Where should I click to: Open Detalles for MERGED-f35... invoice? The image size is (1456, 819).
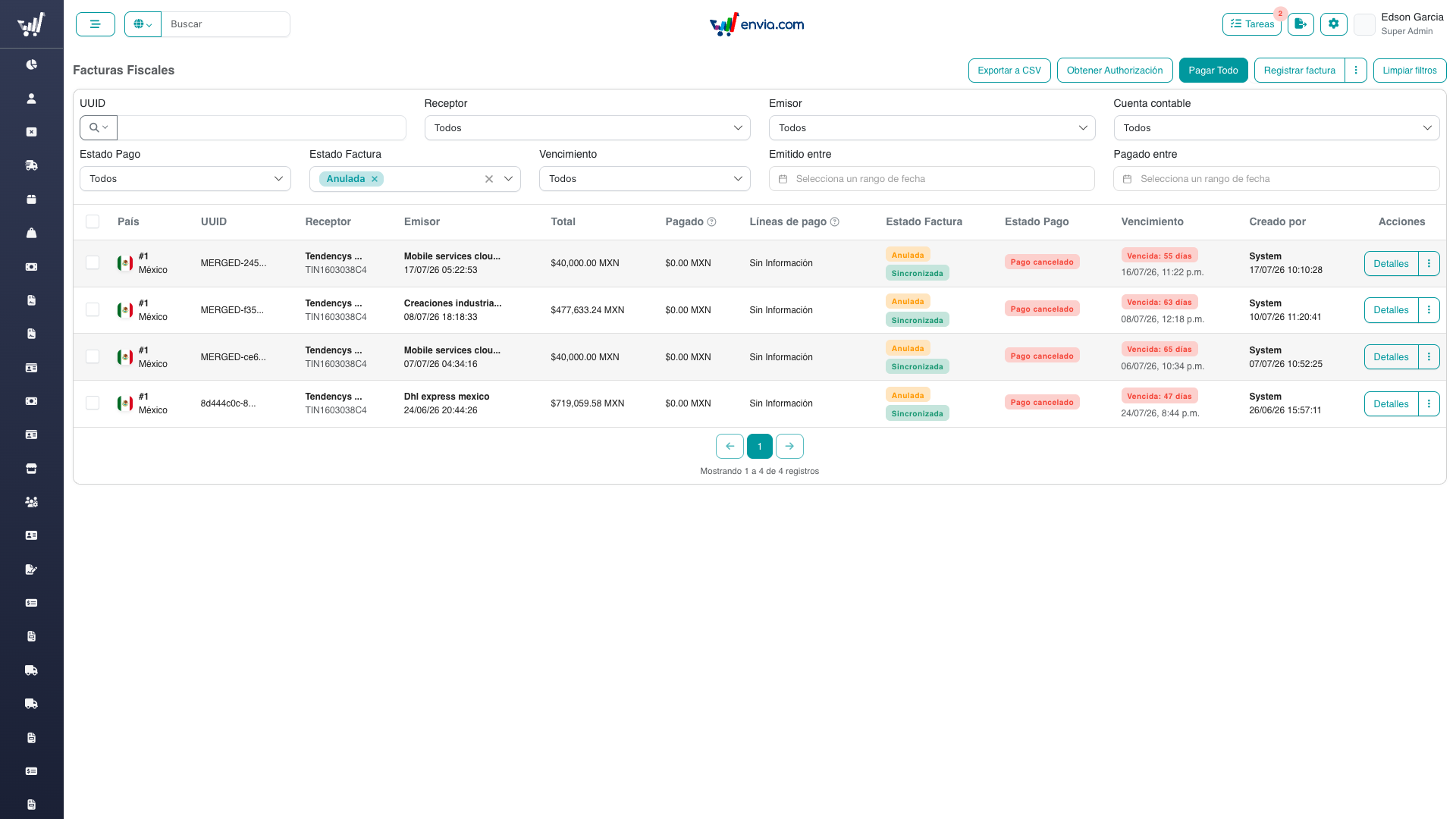[1391, 310]
